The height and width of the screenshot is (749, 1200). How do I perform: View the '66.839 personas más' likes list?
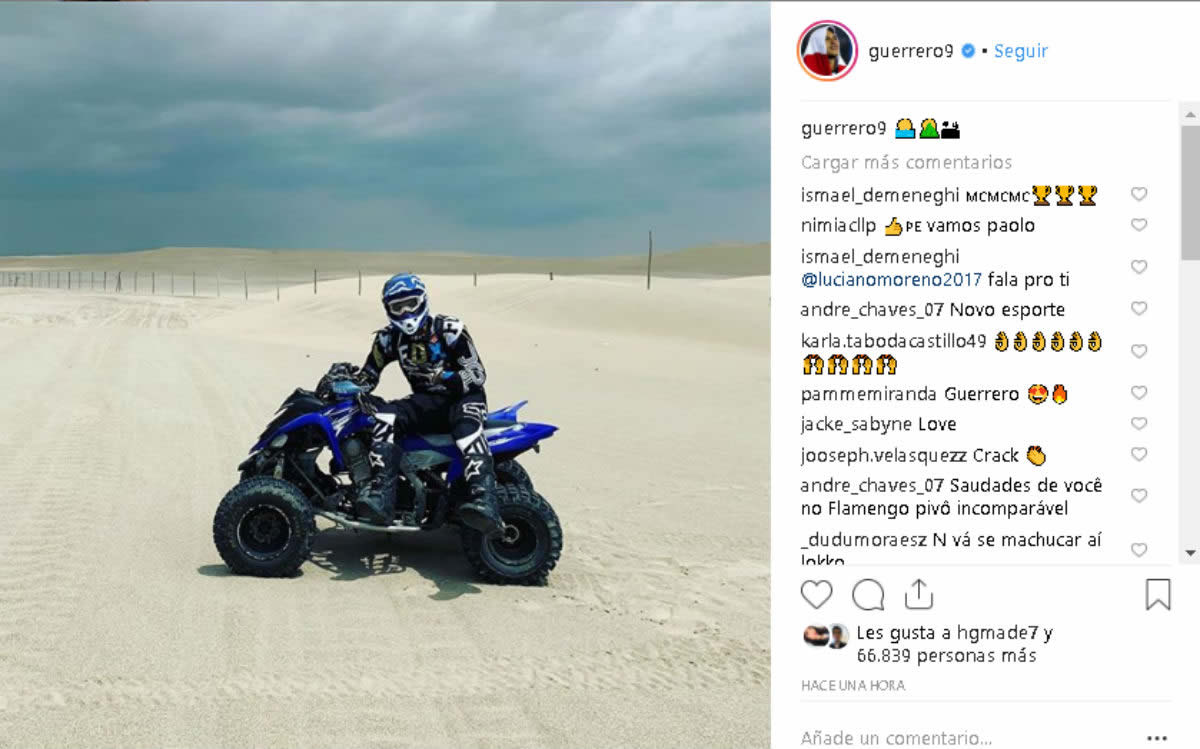coord(946,656)
